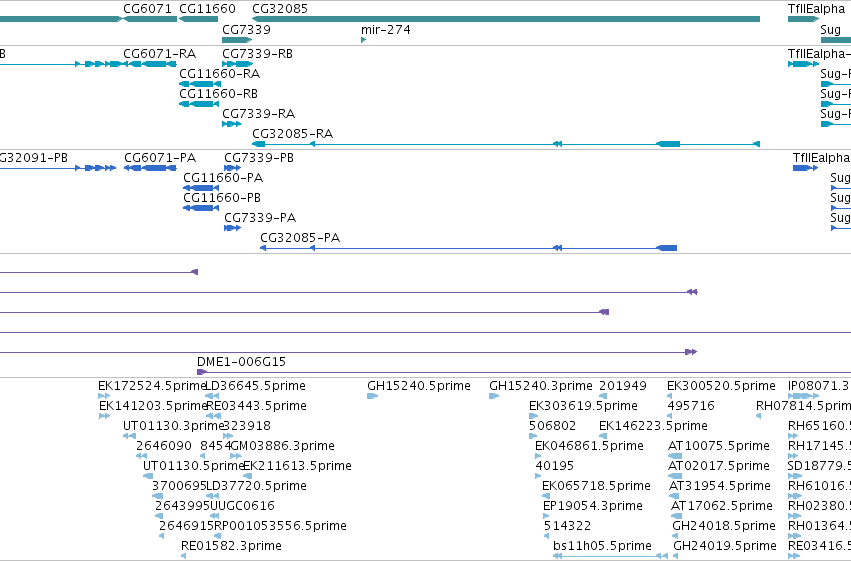Select EST AT31954.5prime
The width and height of the screenshot is (851, 561).
720,486
